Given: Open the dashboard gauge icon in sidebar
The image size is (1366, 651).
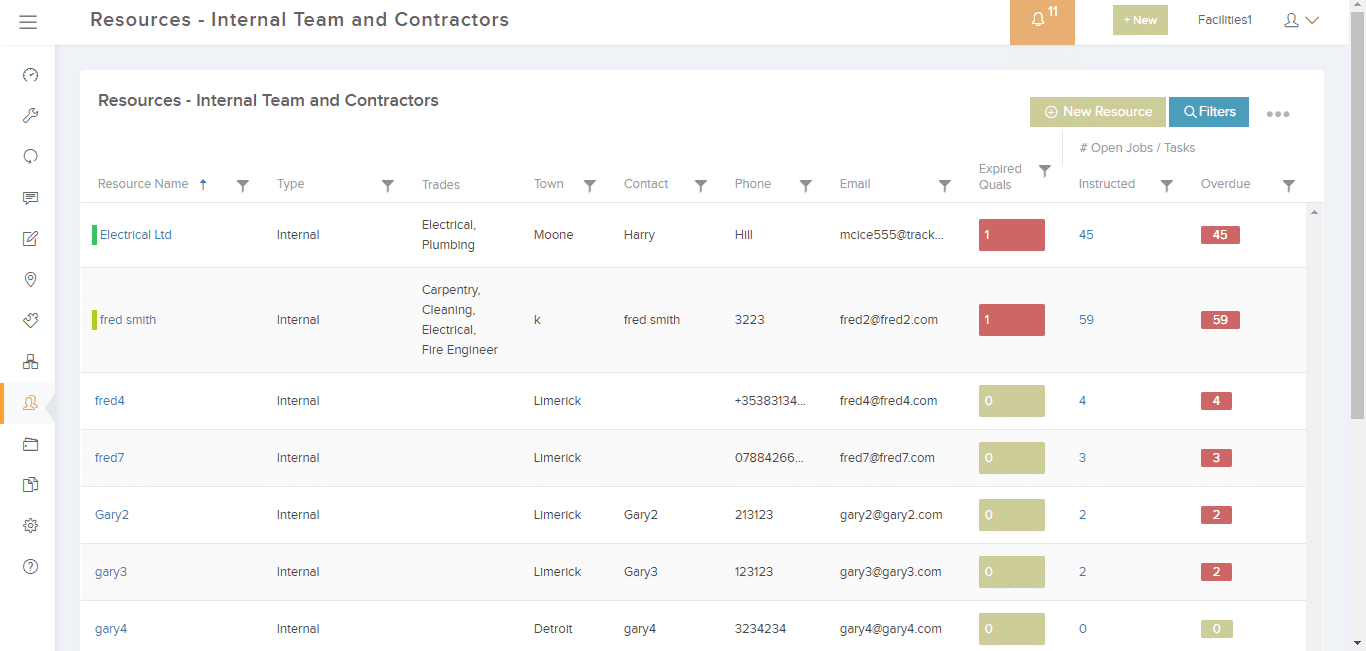Looking at the screenshot, I should coord(30,75).
